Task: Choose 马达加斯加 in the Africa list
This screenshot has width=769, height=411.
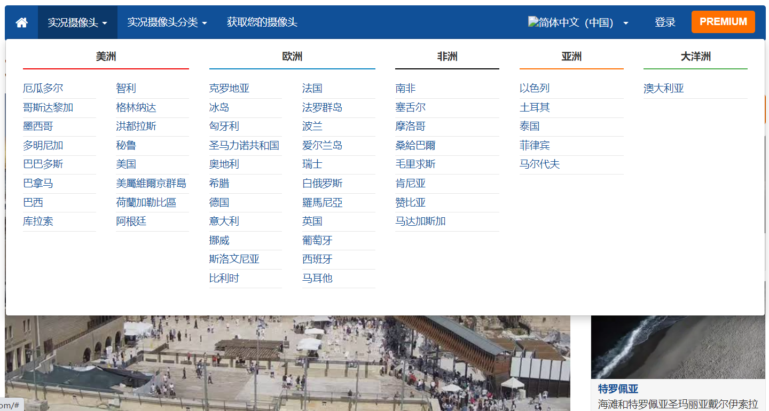Action: [420, 221]
